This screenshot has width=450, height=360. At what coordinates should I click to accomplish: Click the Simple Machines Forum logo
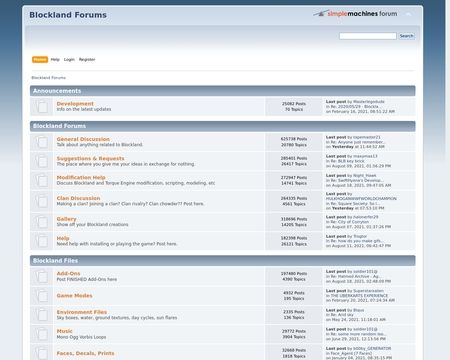point(355,14)
